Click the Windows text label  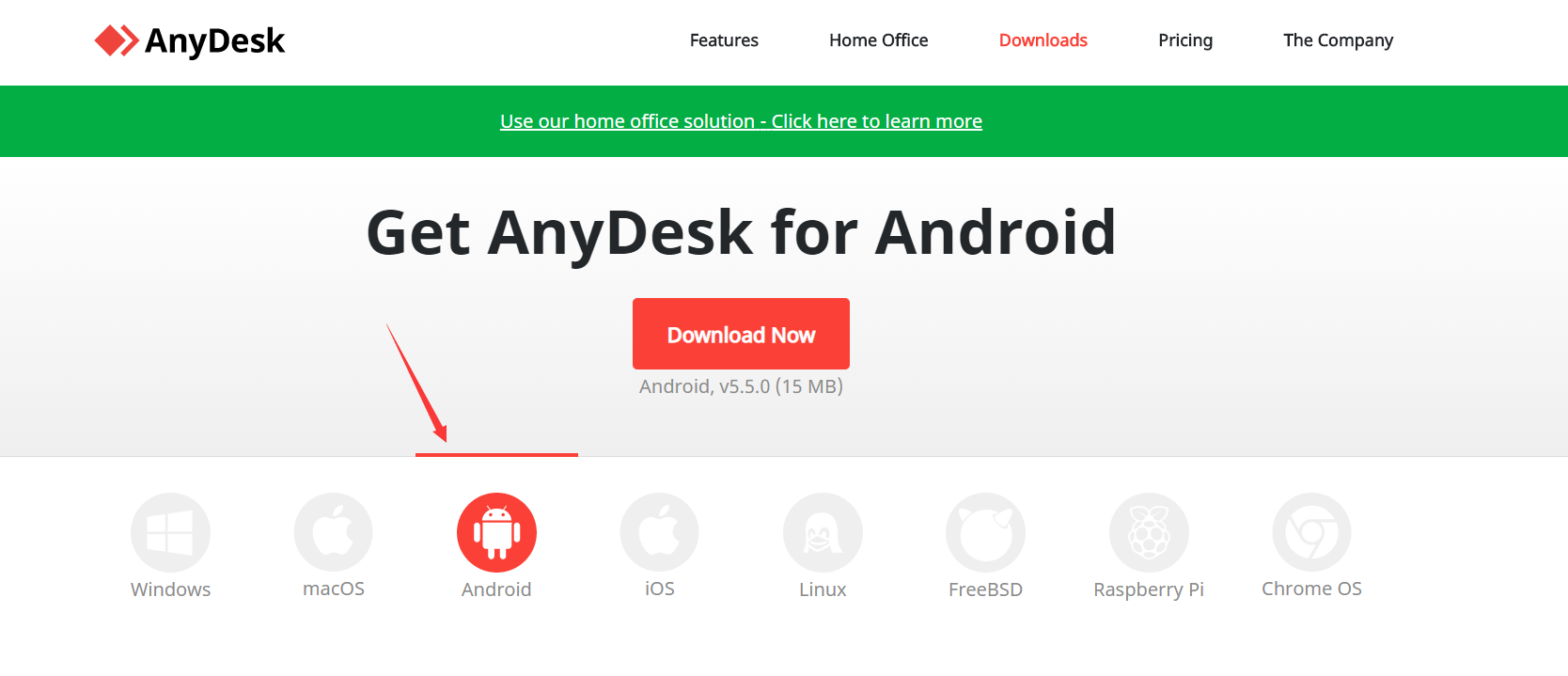pos(170,590)
